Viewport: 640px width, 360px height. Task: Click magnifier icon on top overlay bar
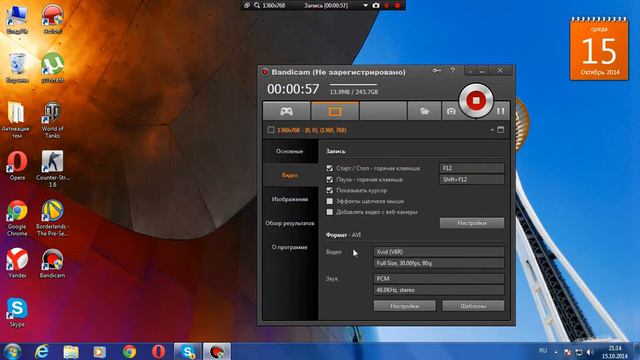pos(257,6)
